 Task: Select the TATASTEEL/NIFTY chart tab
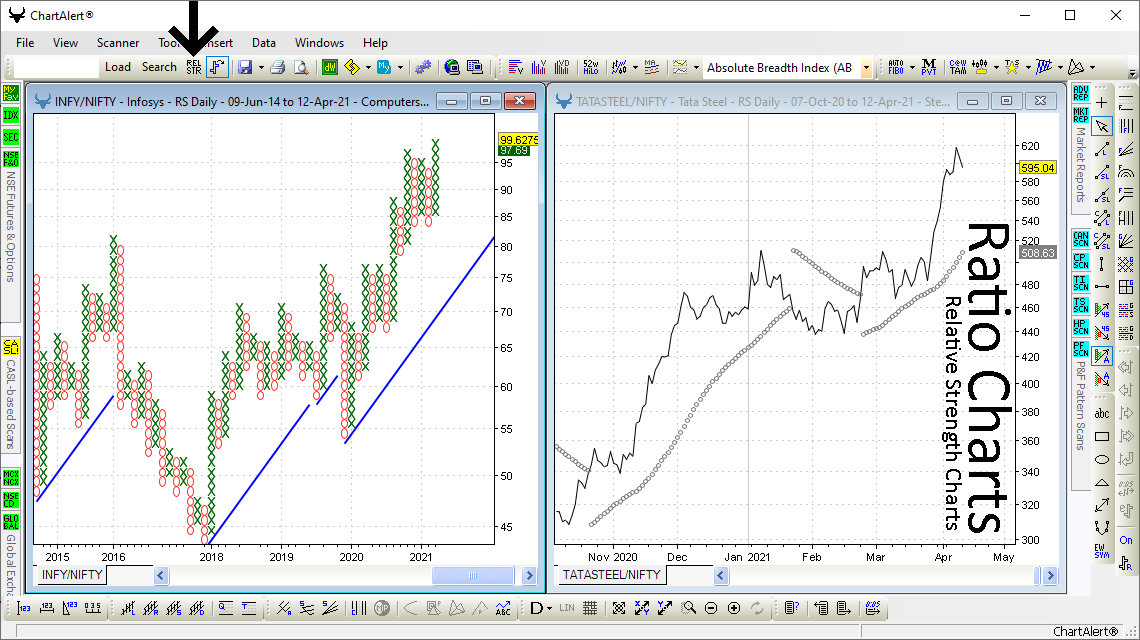611,575
